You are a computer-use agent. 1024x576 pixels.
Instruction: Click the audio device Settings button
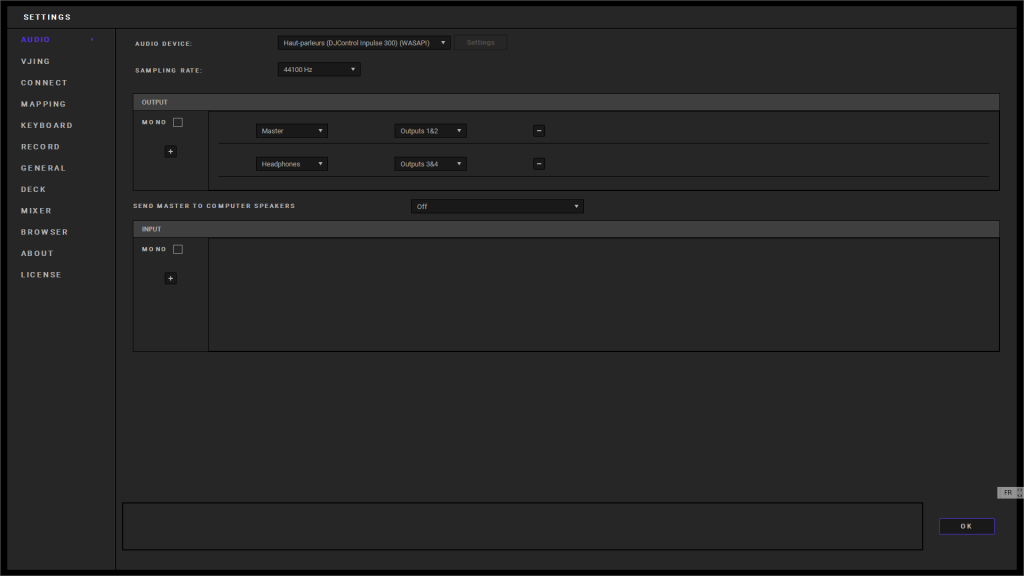(x=481, y=43)
